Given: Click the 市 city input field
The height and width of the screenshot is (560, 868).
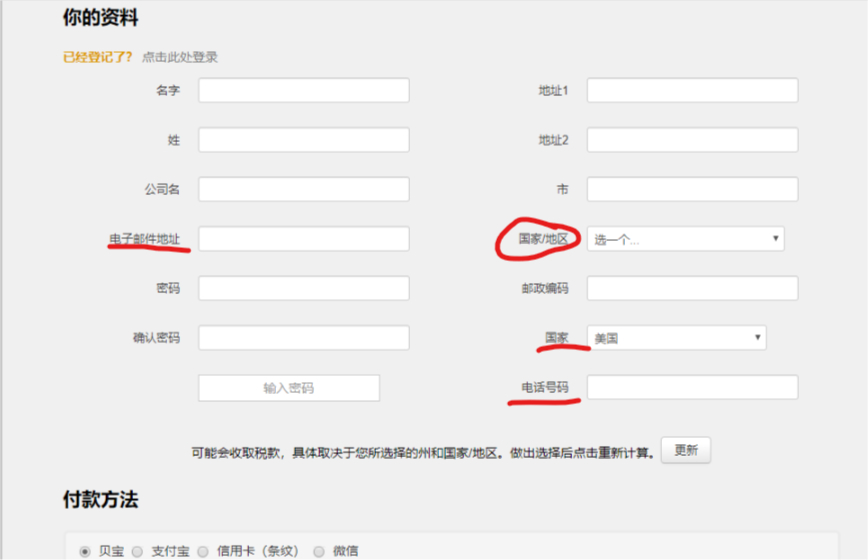Looking at the screenshot, I should [x=692, y=189].
